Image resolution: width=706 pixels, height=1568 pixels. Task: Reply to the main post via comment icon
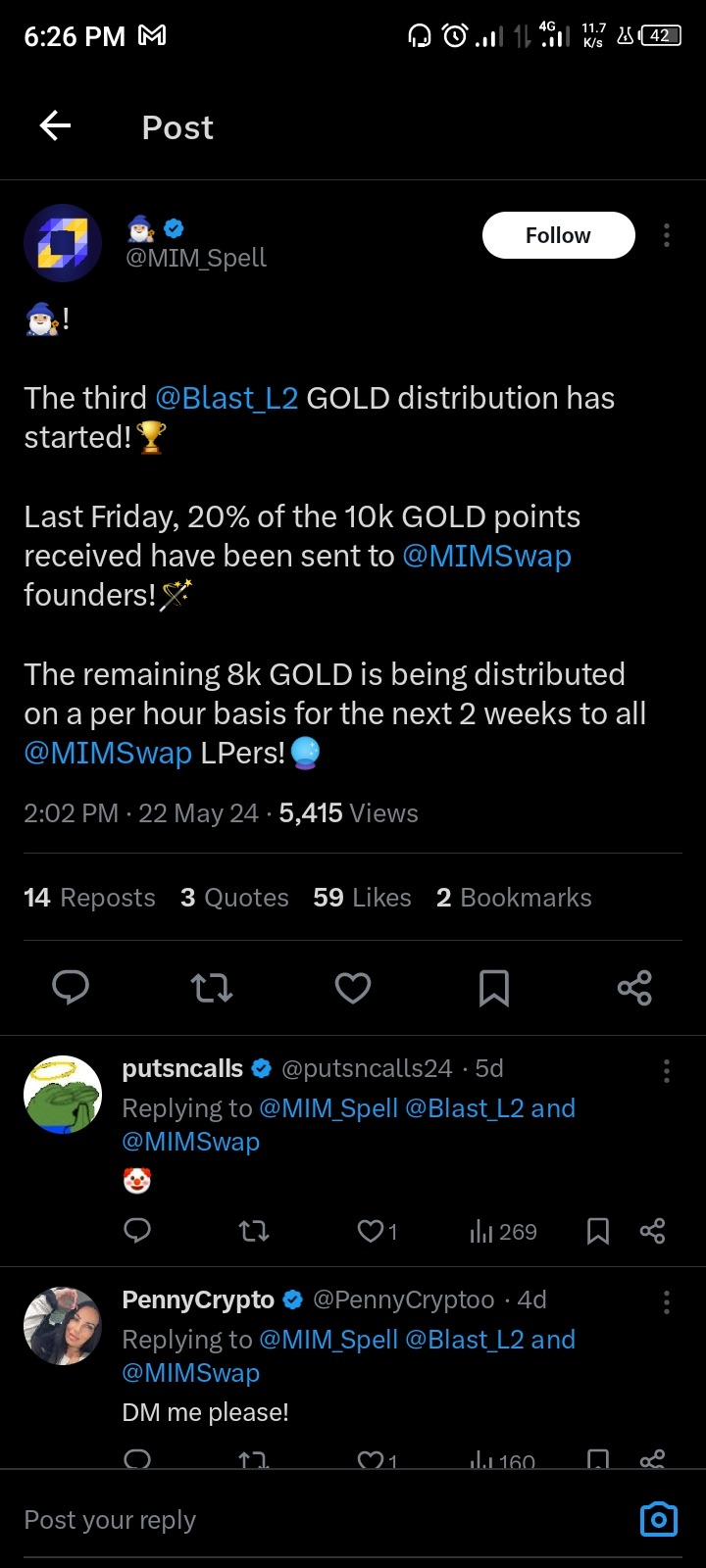pyautogui.click(x=71, y=988)
